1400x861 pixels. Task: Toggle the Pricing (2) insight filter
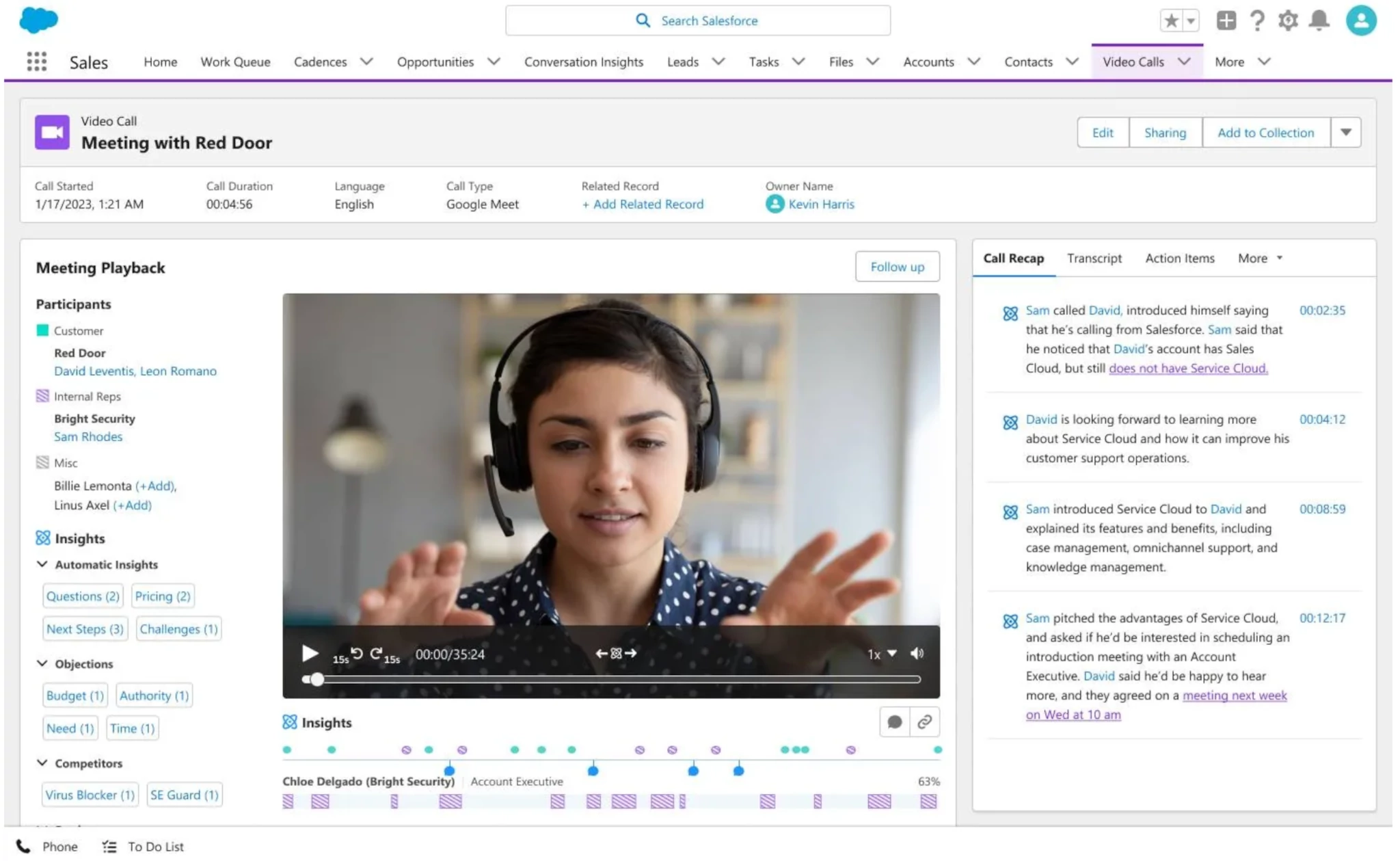click(163, 596)
